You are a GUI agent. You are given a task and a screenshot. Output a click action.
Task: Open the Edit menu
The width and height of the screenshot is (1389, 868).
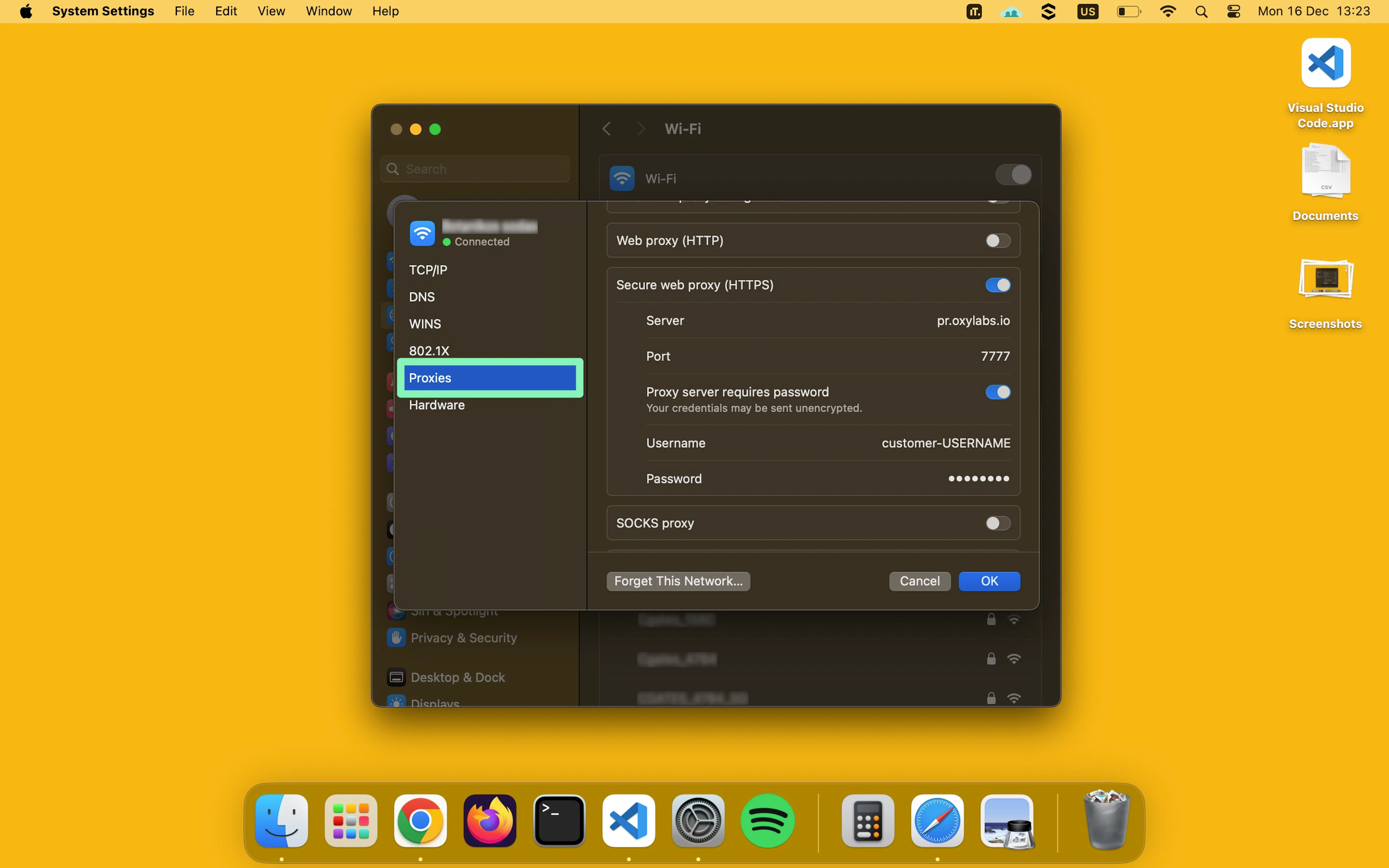[226, 11]
